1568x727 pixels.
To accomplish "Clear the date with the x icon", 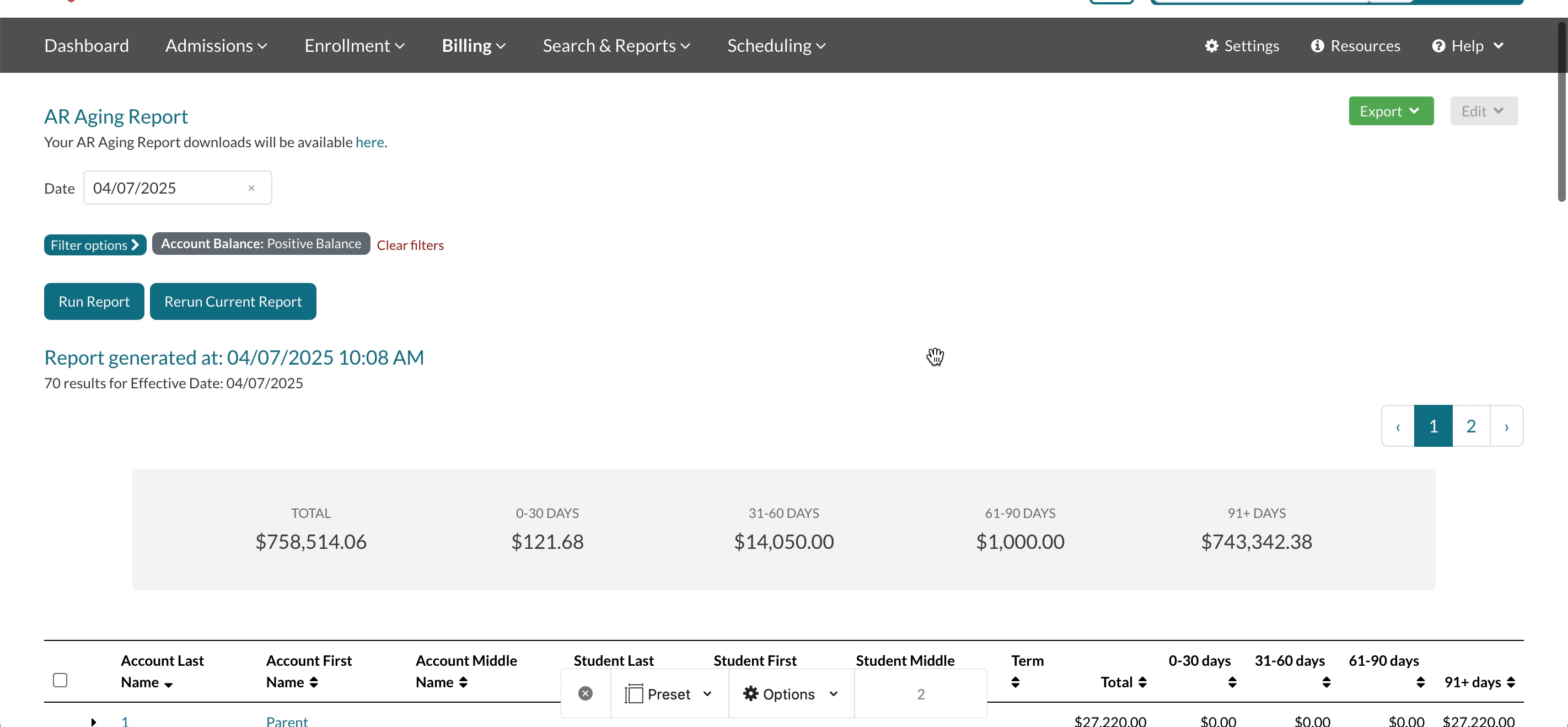I will point(251,188).
